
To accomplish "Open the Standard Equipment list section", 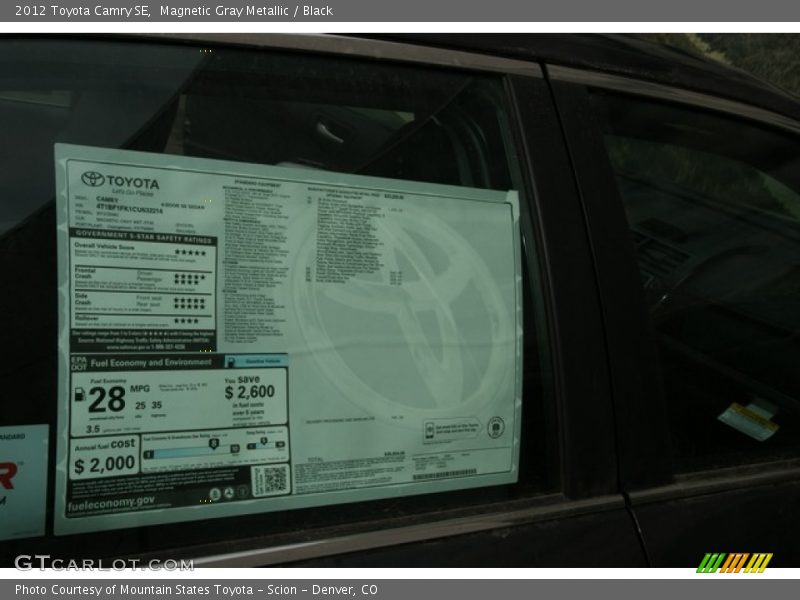I will [x=255, y=185].
